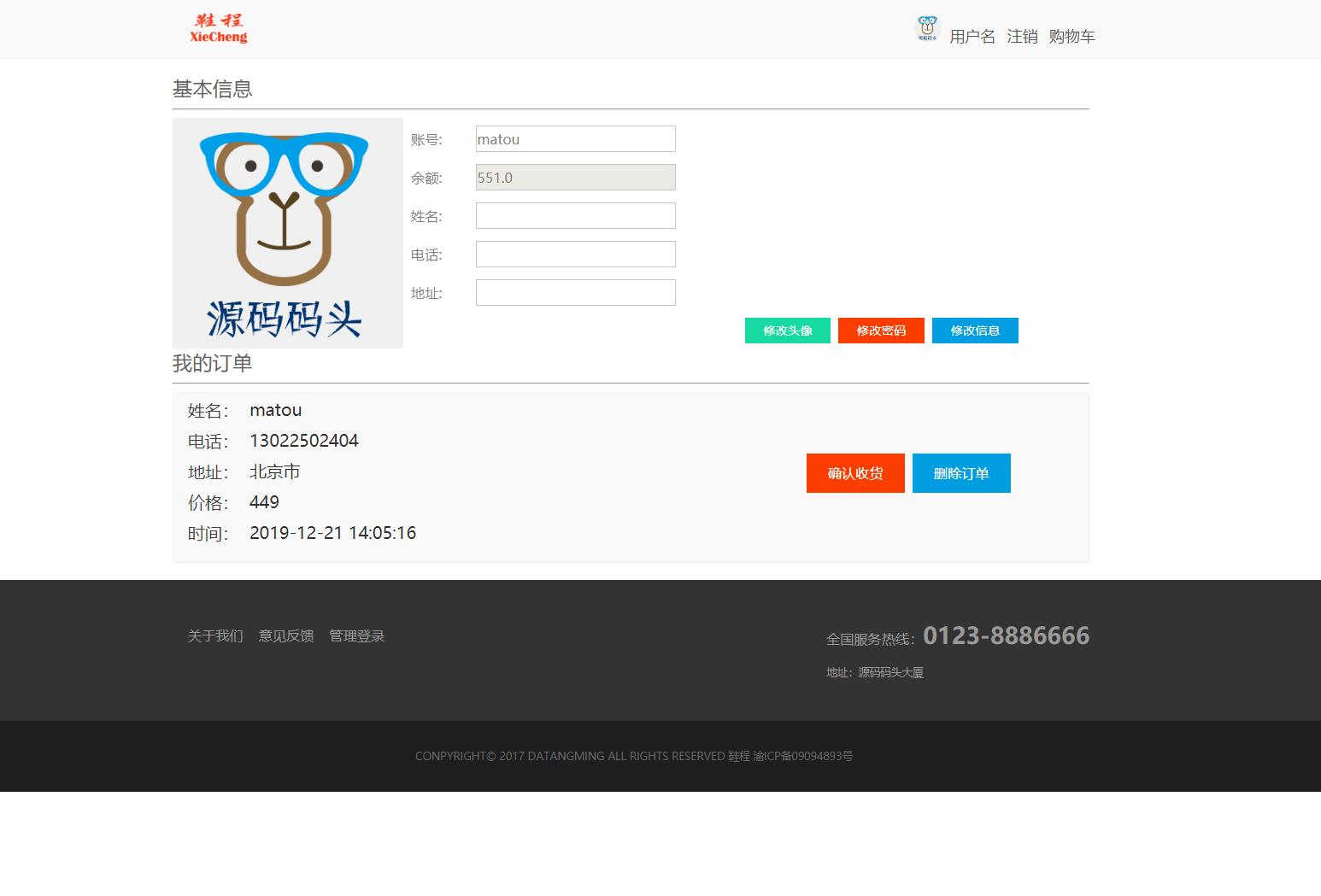This screenshot has width=1321, height=896.
Task: Click the XieCheng logo in the header
Action: pyautogui.click(x=217, y=27)
